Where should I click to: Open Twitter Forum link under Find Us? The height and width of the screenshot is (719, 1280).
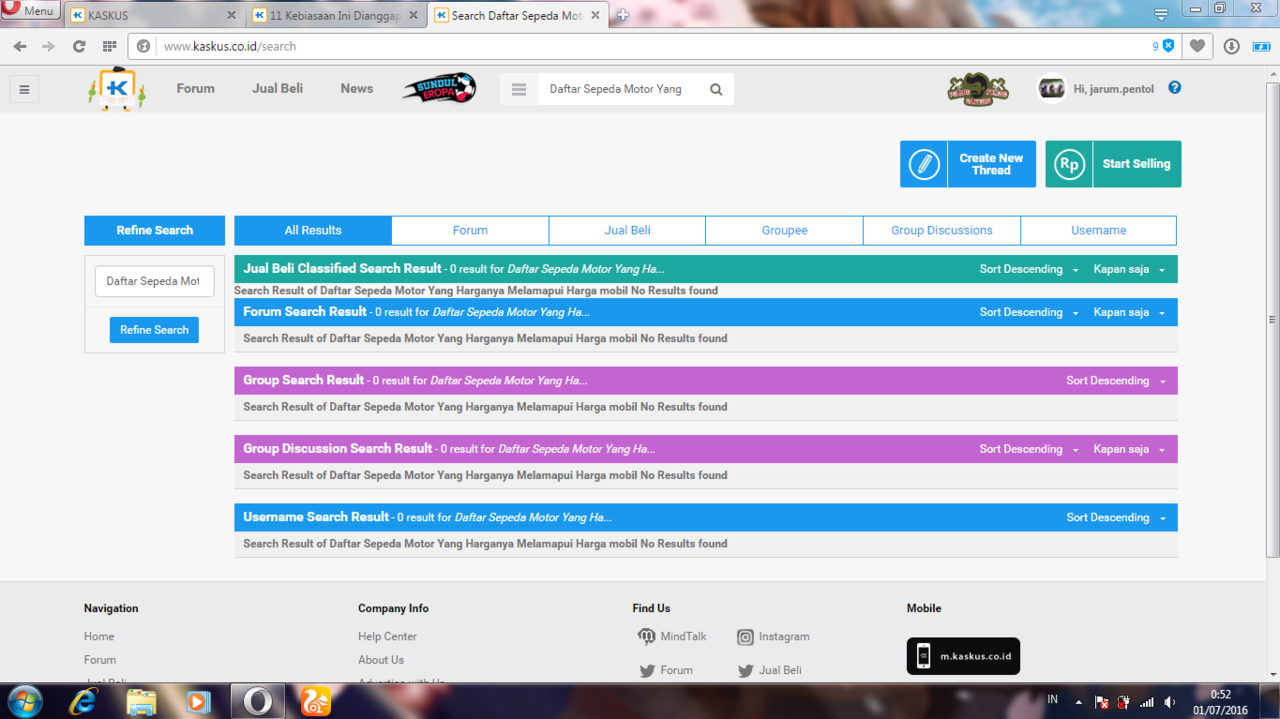(666, 670)
